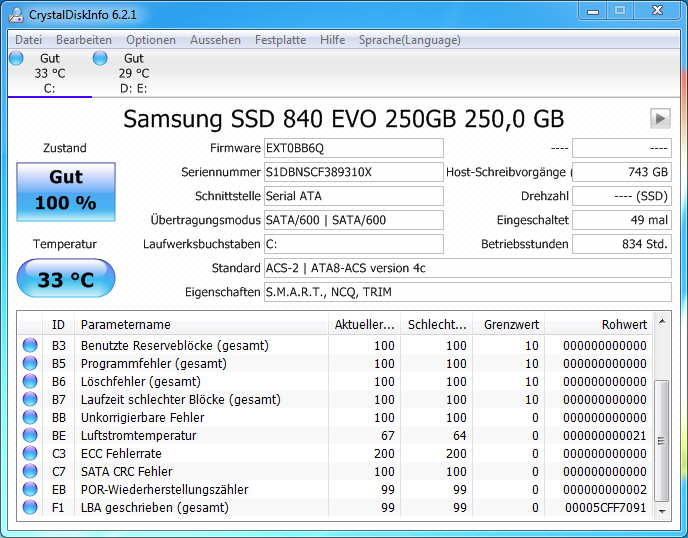Click the status orb of row BB
The height and width of the screenshot is (538, 688).
[x=30, y=417]
